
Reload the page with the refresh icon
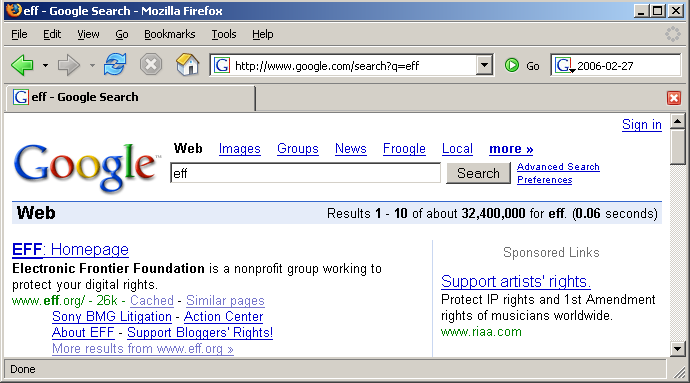115,65
